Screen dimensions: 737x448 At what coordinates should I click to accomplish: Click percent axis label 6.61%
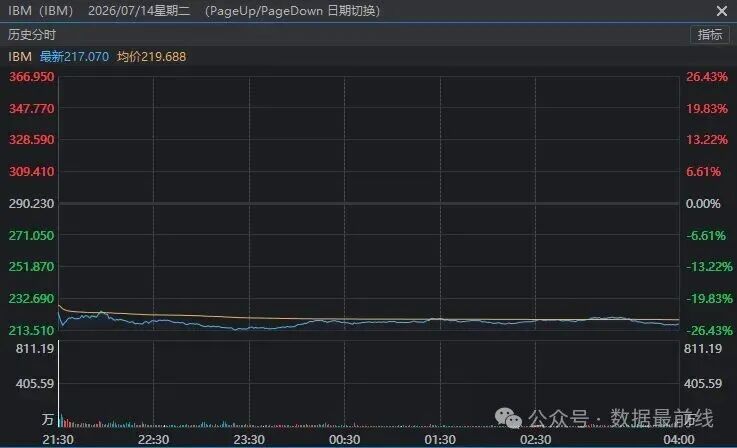pyautogui.click(x=703, y=172)
